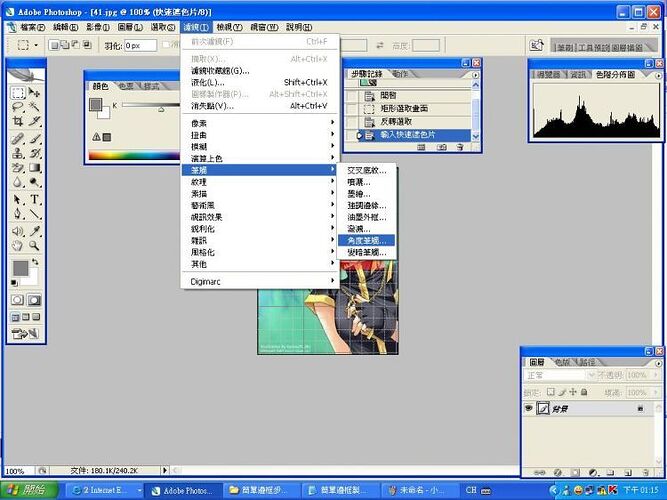The width and height of the screenshot is (667, 500).
Task: Select the History Brush tool
Action: tap(34, 153)
